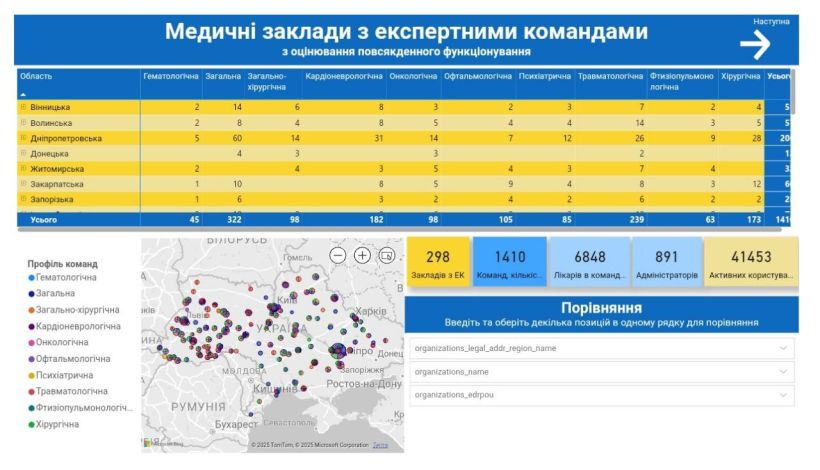Open organizations_legal_addr_region_name dropdown
The height and width of the screenshot is (470, 820).
coord(602,348)
